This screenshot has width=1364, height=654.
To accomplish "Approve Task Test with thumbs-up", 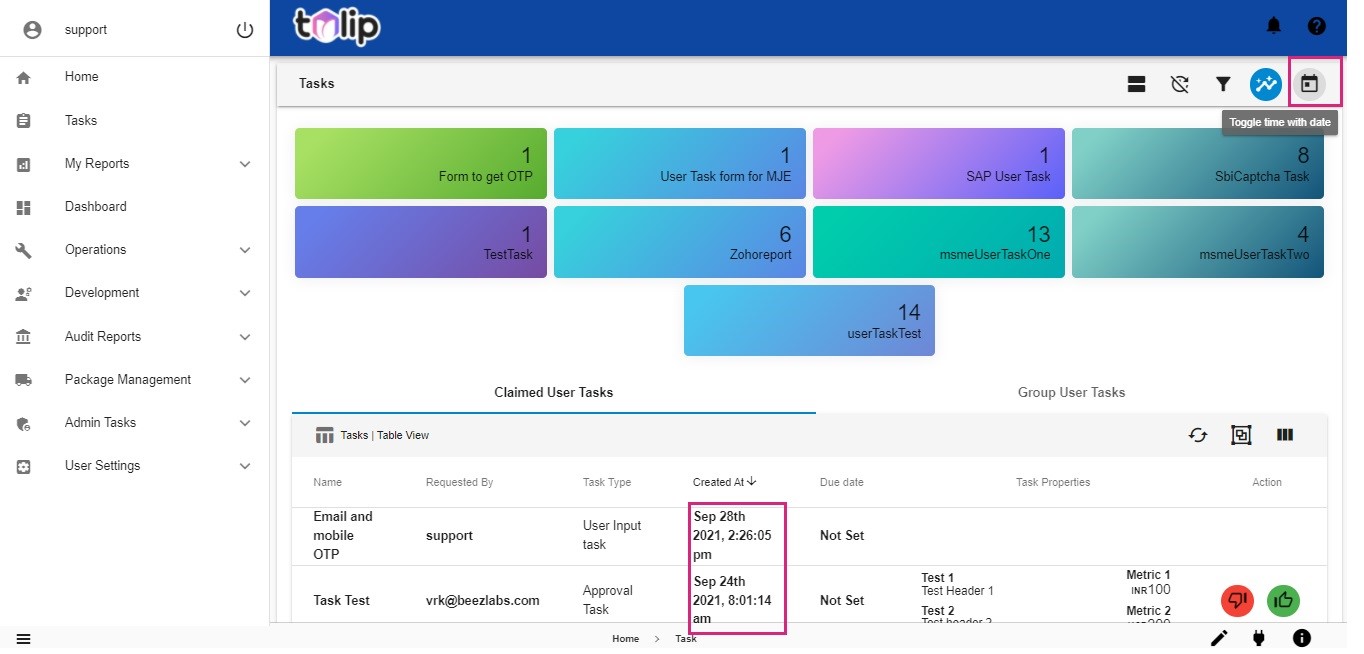I will pyautogui.click(x=1283, y=601).
